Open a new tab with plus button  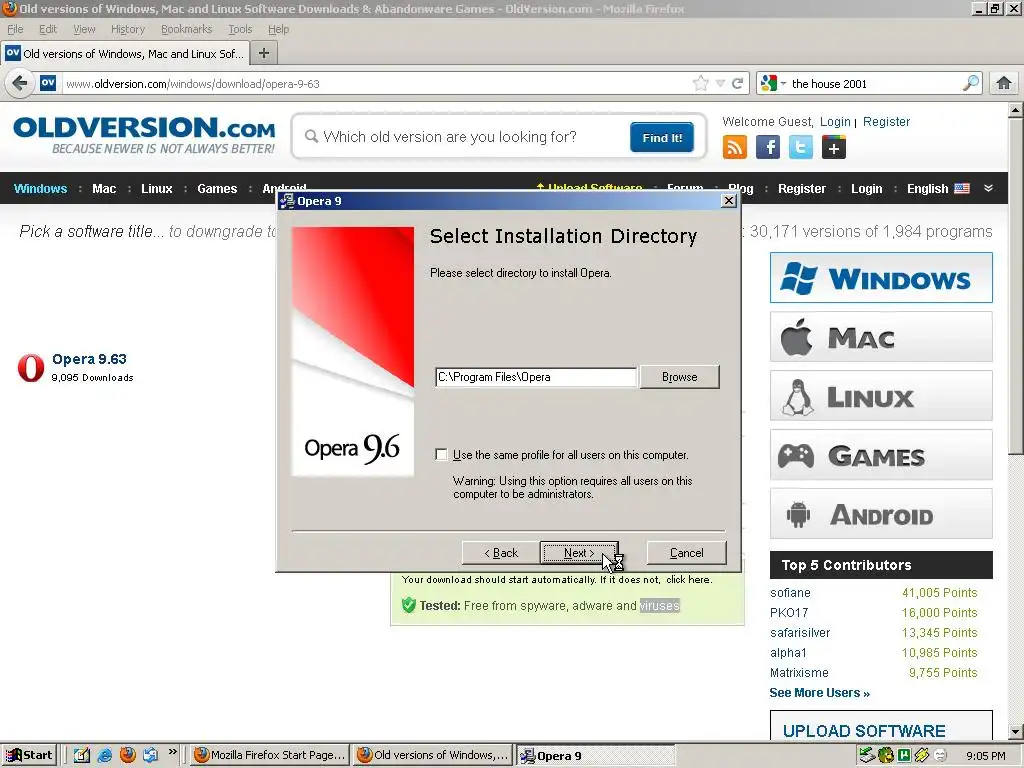264,54
